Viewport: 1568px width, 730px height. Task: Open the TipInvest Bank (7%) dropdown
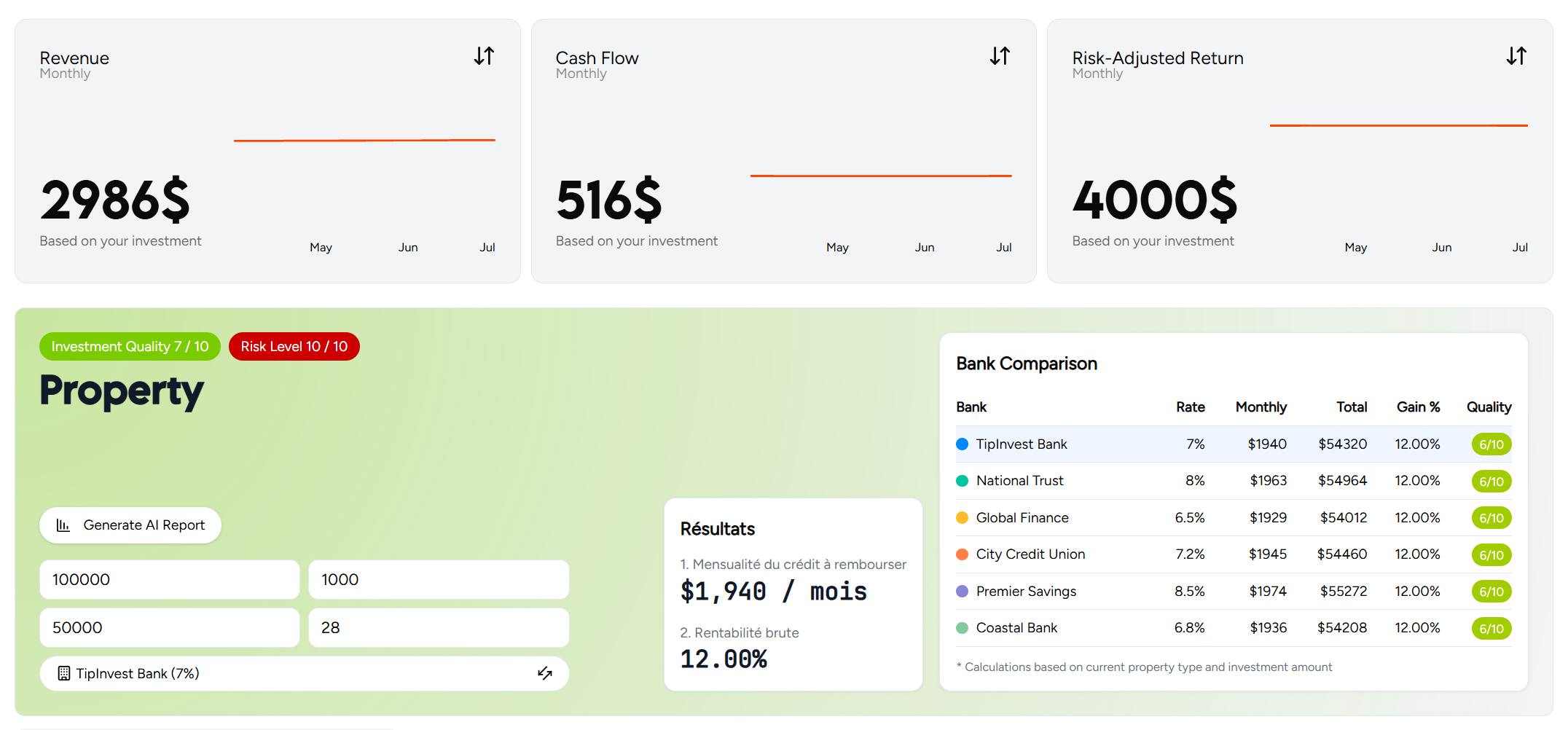click(304, 673)
